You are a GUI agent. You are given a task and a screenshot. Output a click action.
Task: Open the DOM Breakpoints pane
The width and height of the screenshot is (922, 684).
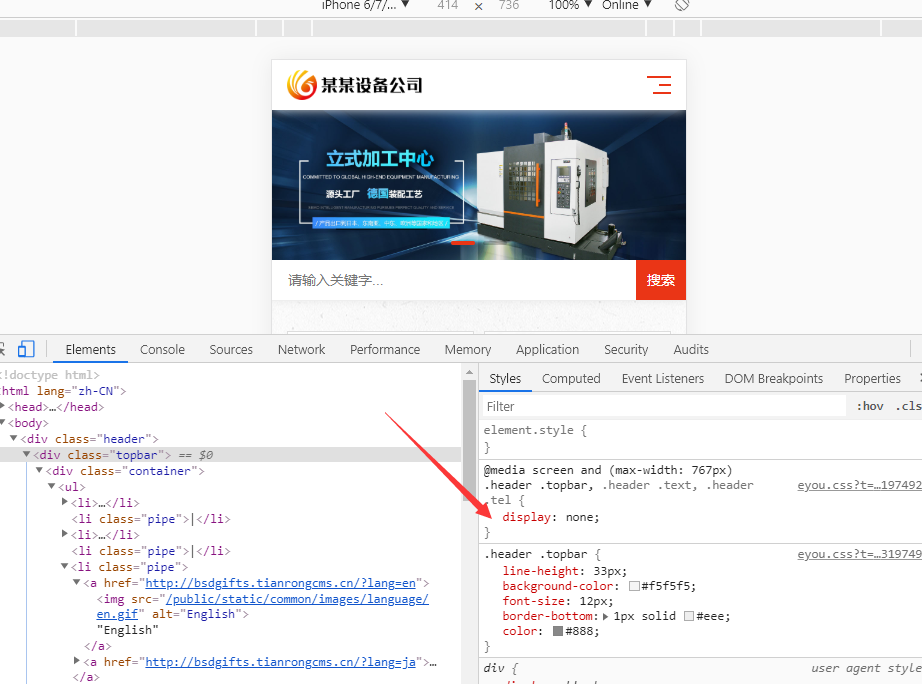pos(773,378)
